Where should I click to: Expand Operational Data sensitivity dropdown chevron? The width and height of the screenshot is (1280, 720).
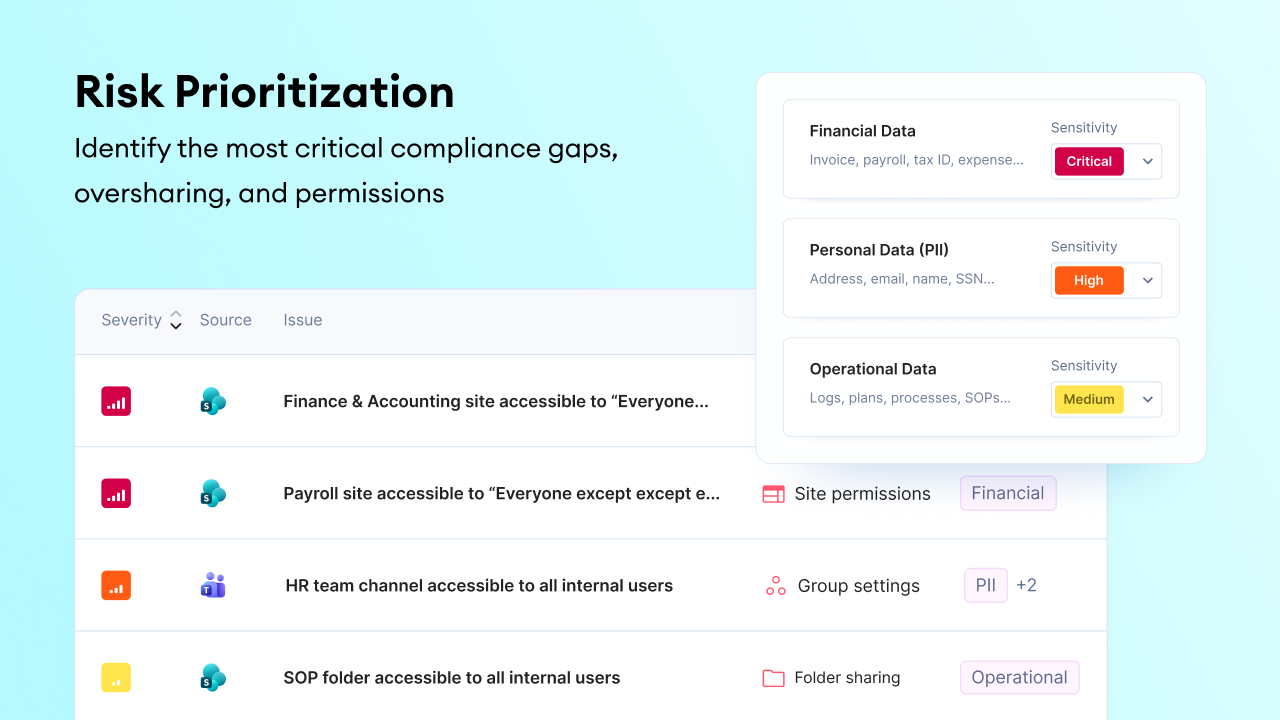pyautogui.click(x=1148, y=399)
